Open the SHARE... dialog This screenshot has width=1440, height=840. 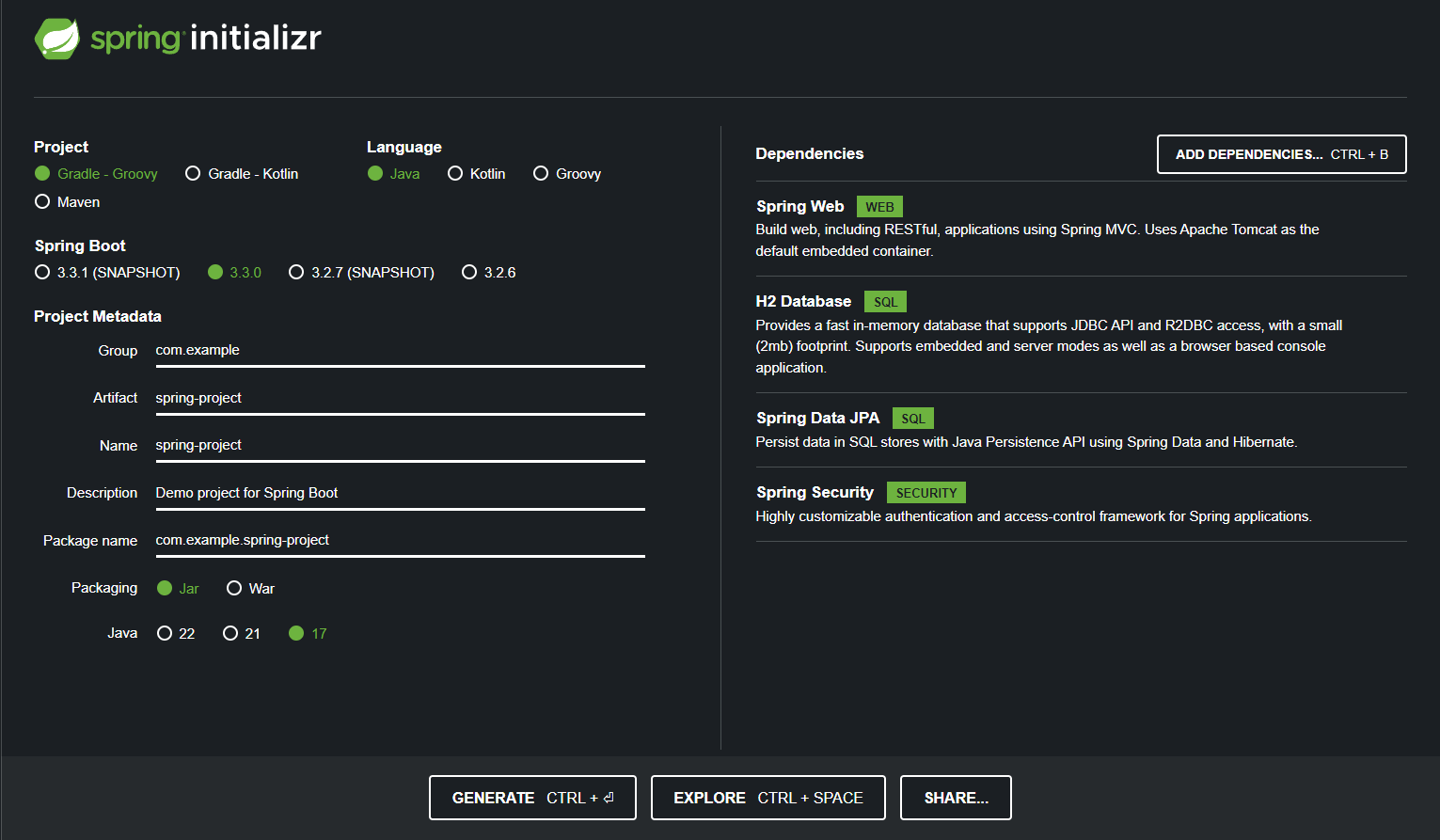pos(956,798)
